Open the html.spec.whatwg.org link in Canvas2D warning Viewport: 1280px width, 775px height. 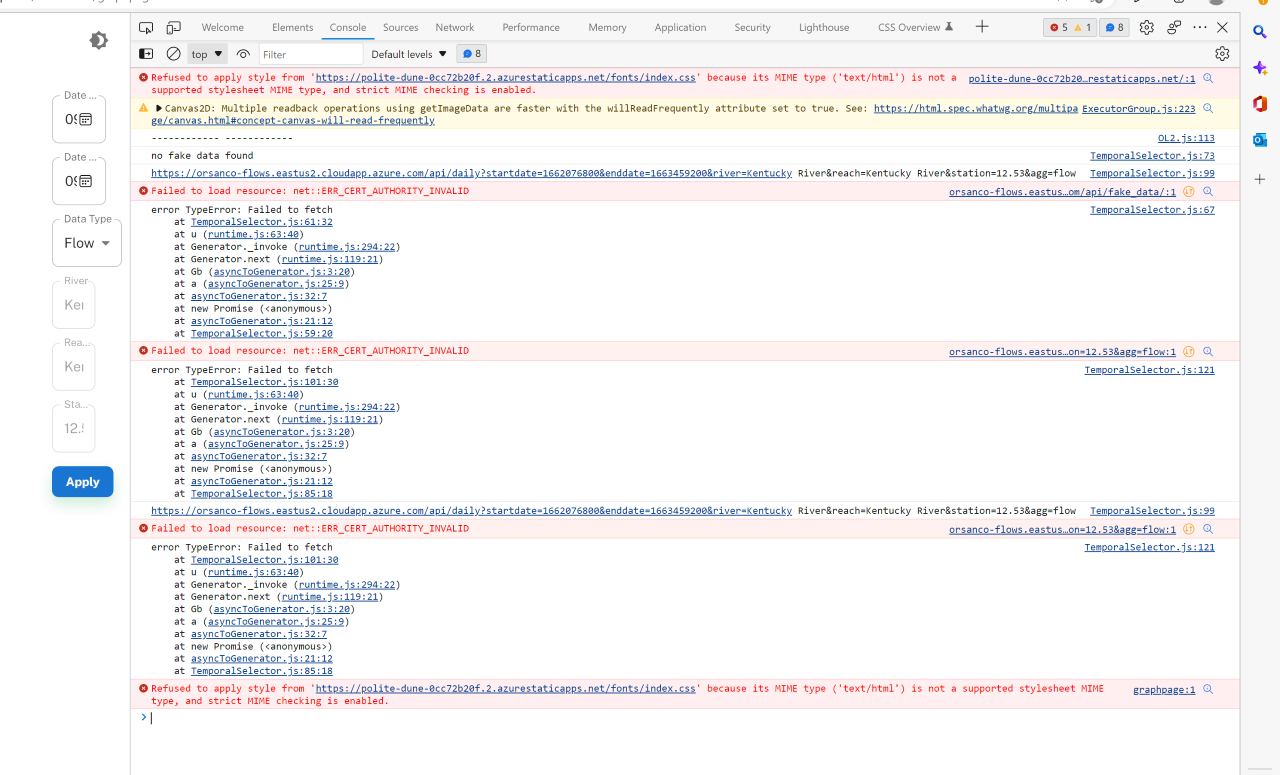tap(975, 108)
